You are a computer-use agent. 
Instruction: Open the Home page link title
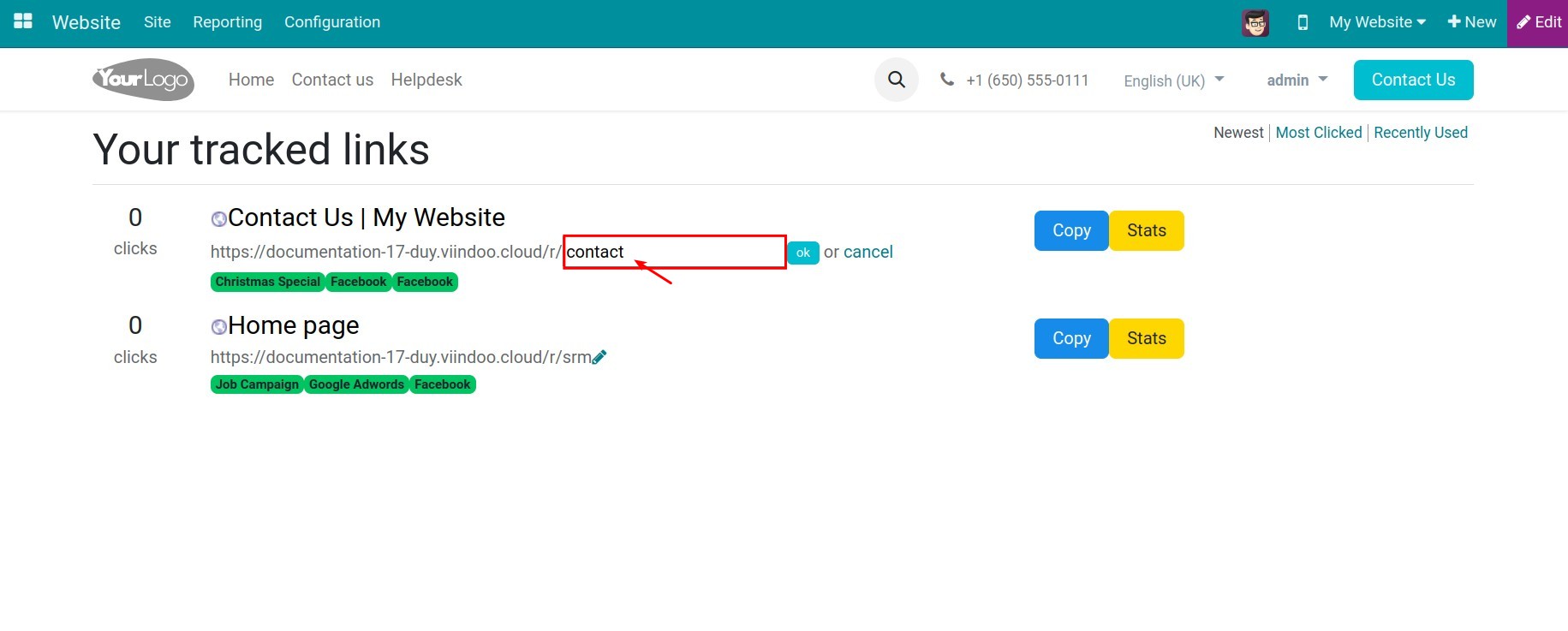294,325
